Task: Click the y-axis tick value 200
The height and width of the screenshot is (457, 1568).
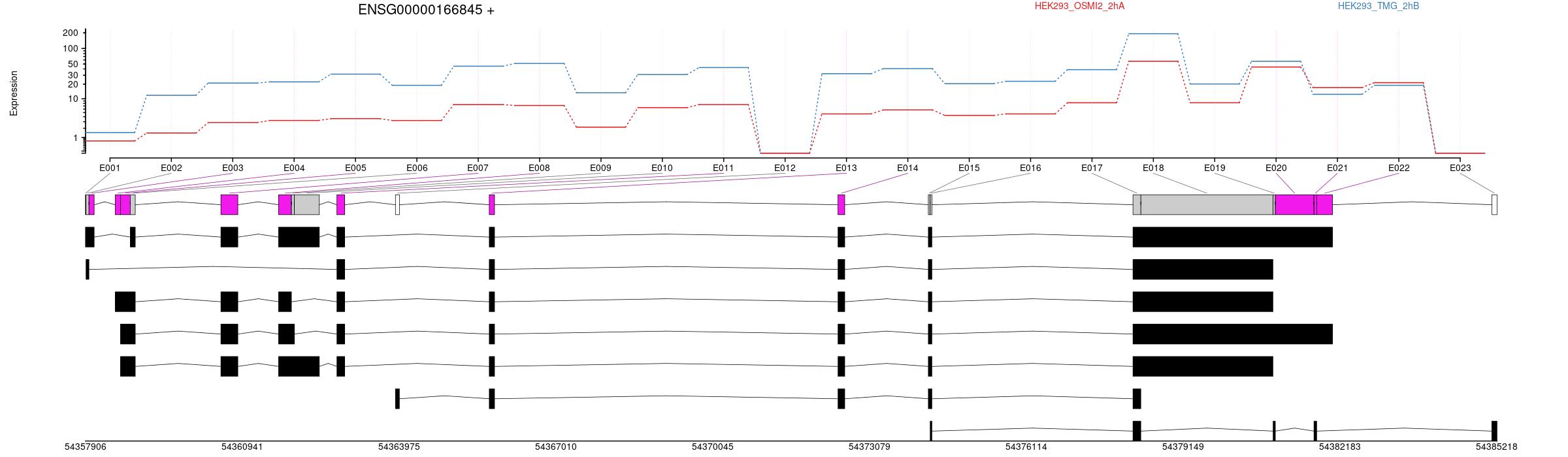Action: tap(71, 33)
